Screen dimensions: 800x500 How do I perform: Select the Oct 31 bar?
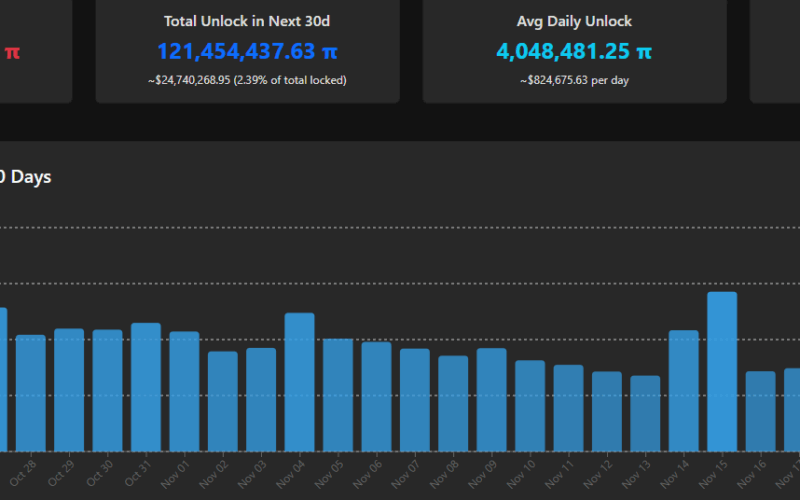click(x=146, y=387)
